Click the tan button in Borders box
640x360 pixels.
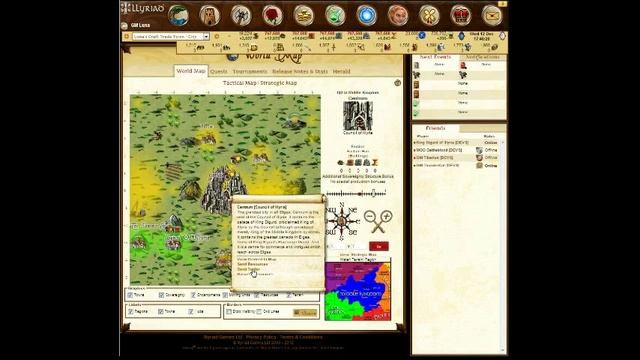pos(305,313)
